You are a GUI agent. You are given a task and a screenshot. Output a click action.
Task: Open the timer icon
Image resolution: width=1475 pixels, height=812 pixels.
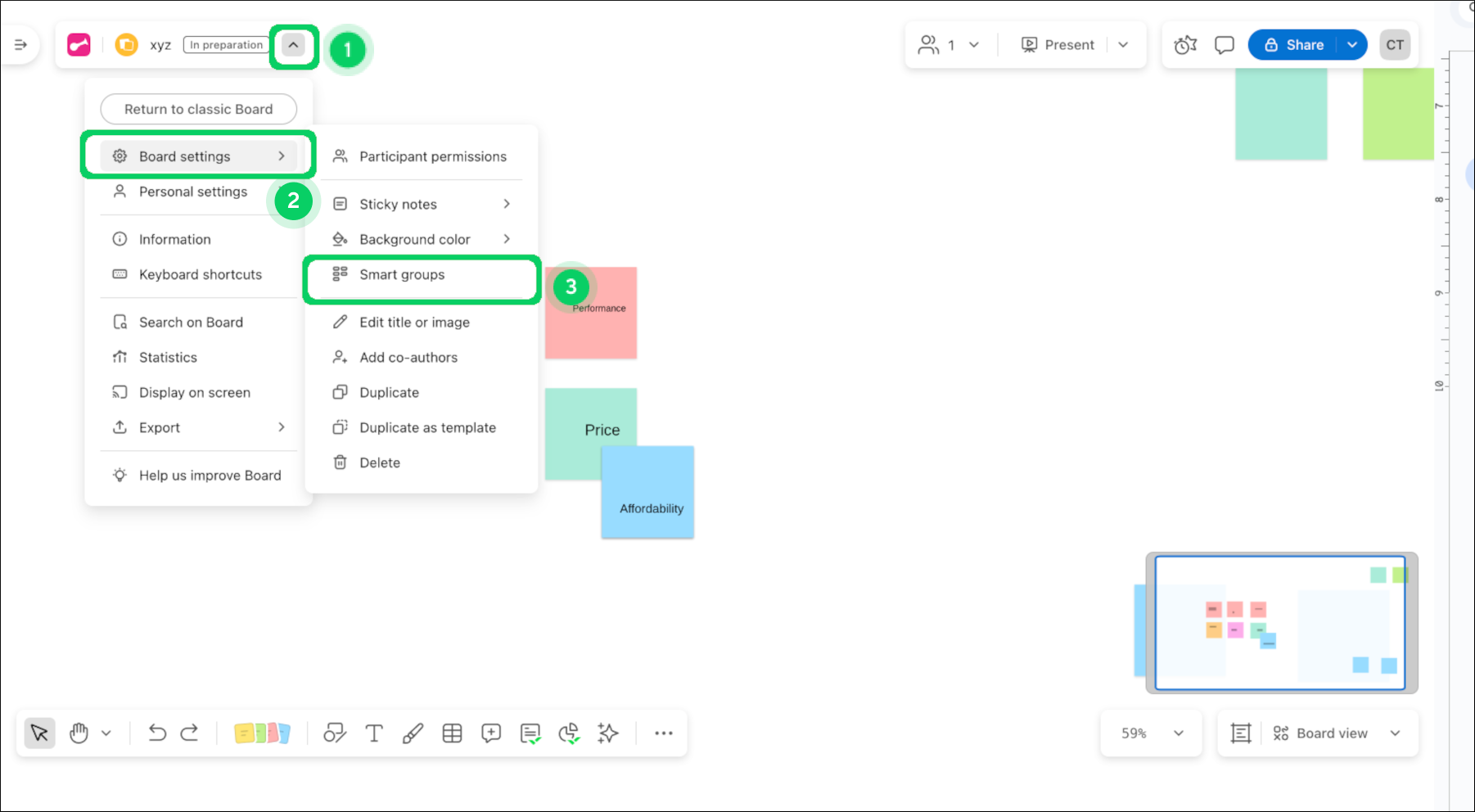pos(1185,45)
